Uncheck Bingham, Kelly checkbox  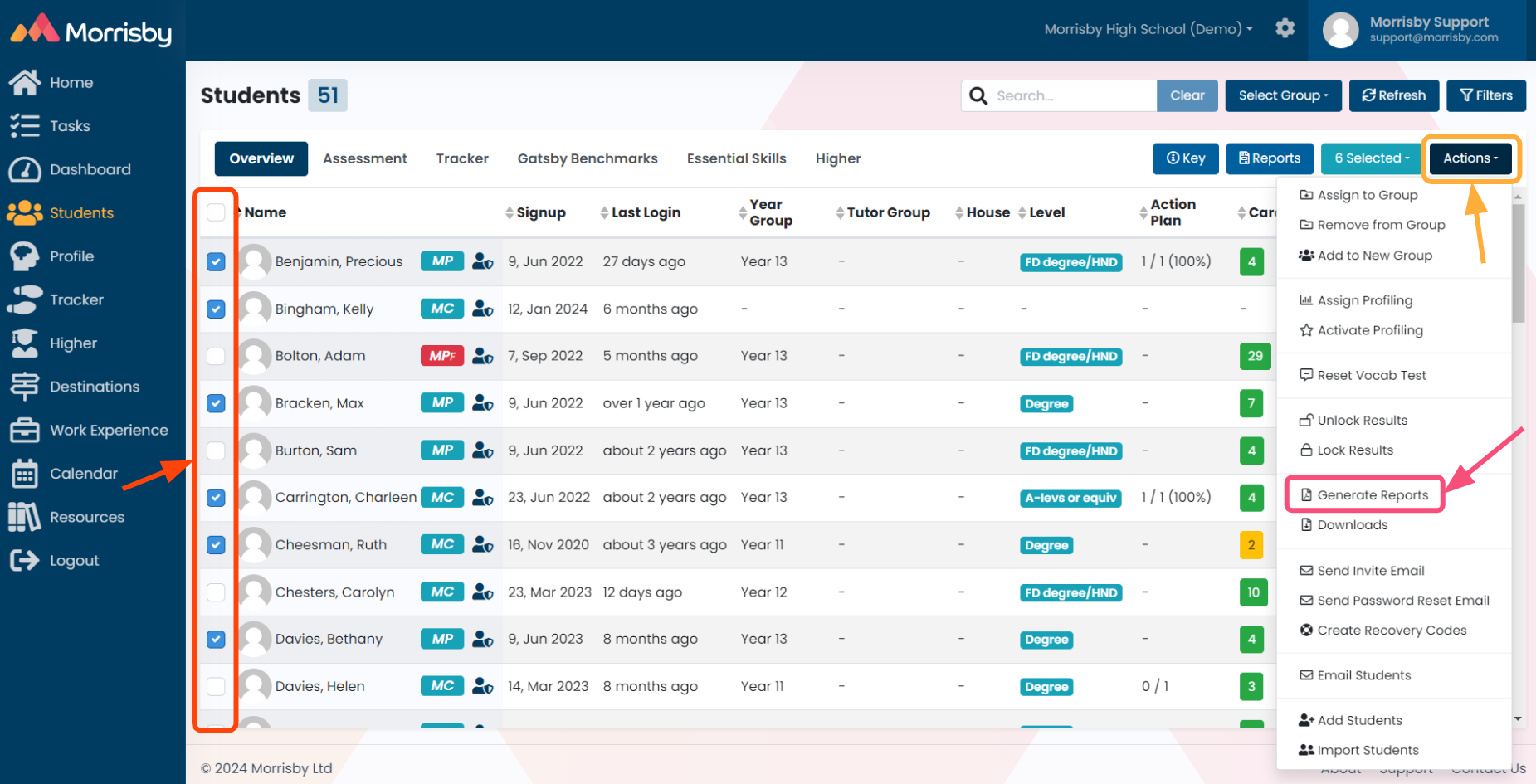[x=216, y=309]
